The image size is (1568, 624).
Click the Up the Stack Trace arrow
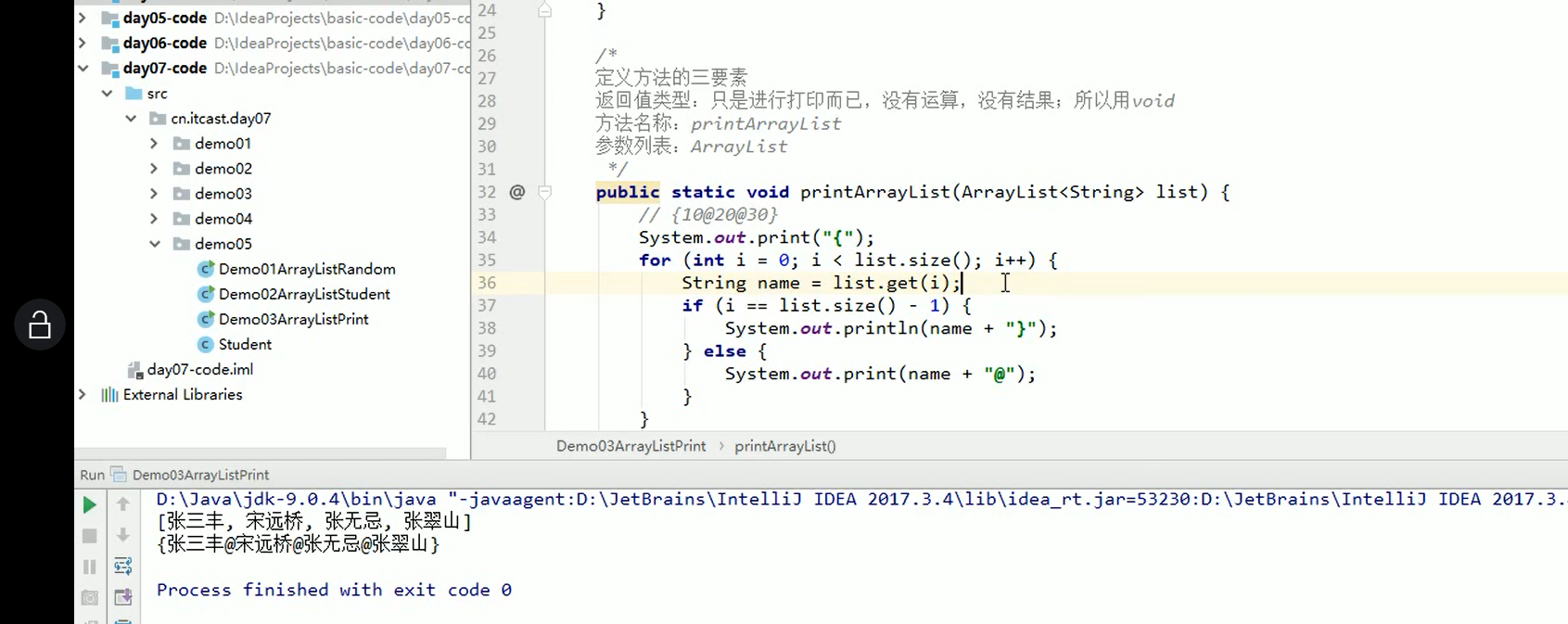coord(122,504)
